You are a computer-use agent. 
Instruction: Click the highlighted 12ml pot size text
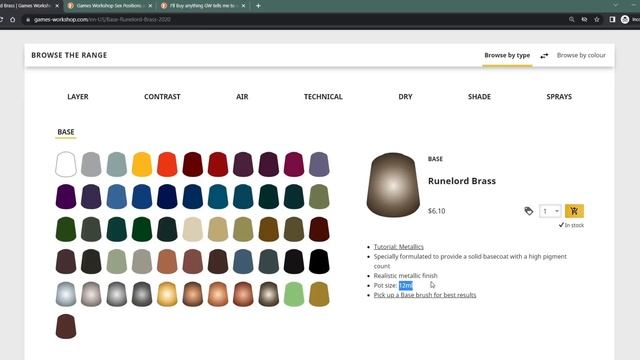coord(406,285)
